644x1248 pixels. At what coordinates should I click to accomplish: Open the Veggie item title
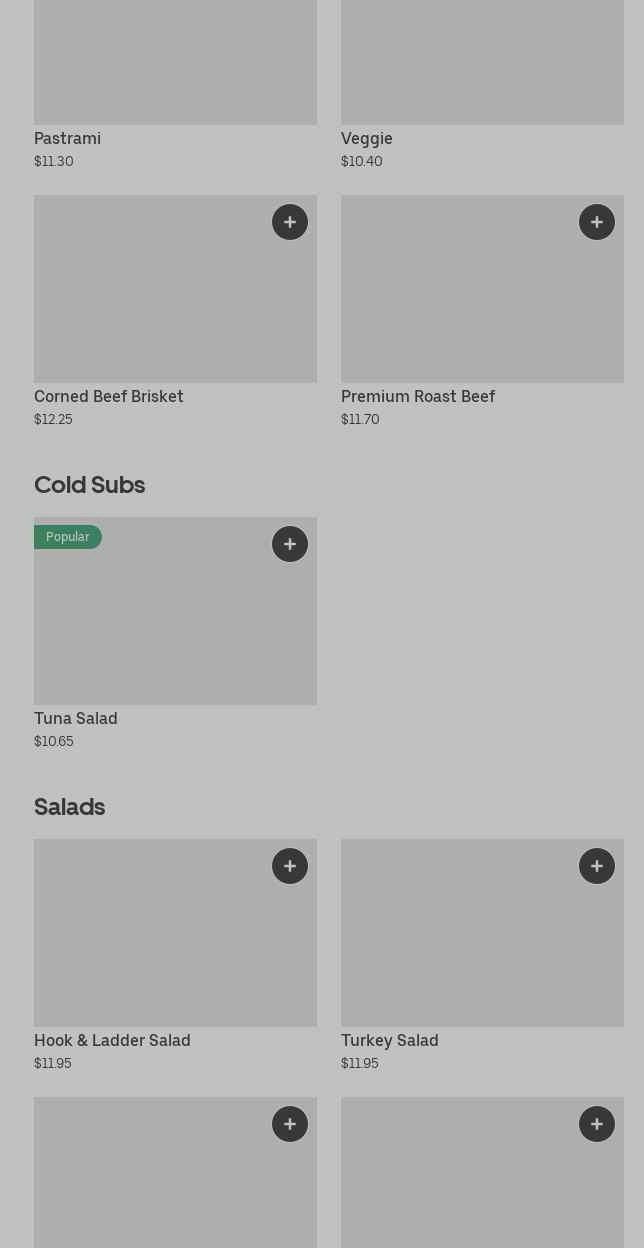click(367, 138)
